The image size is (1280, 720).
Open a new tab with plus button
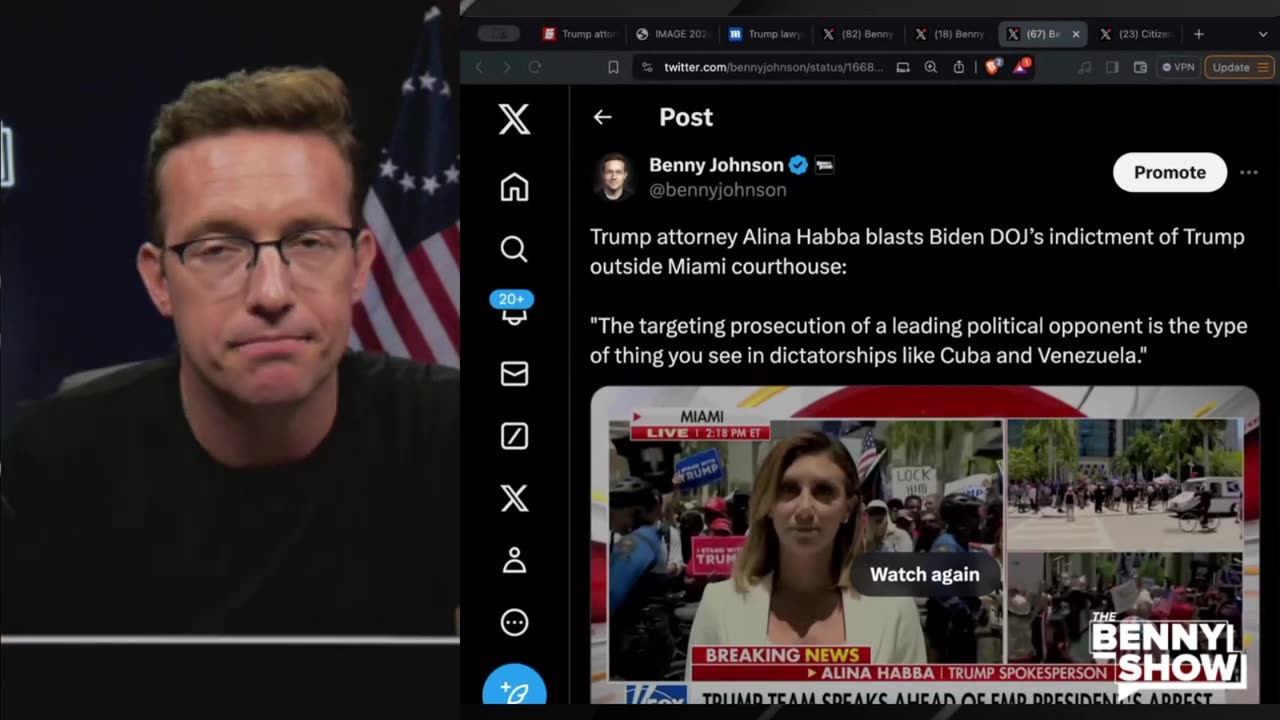point(1198,34)
